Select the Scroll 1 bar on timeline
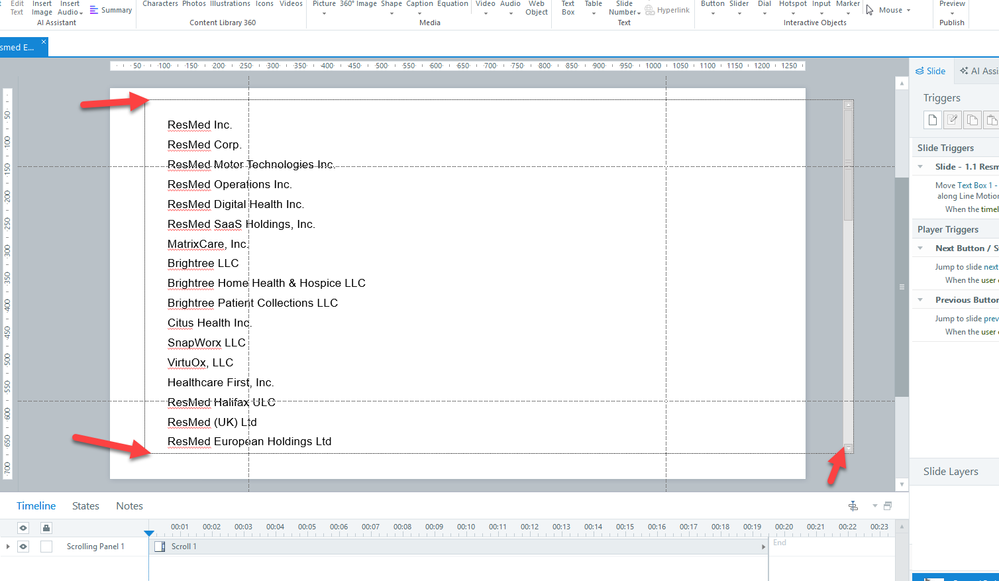This screenshot has width=999, height=581. [458, 547]
